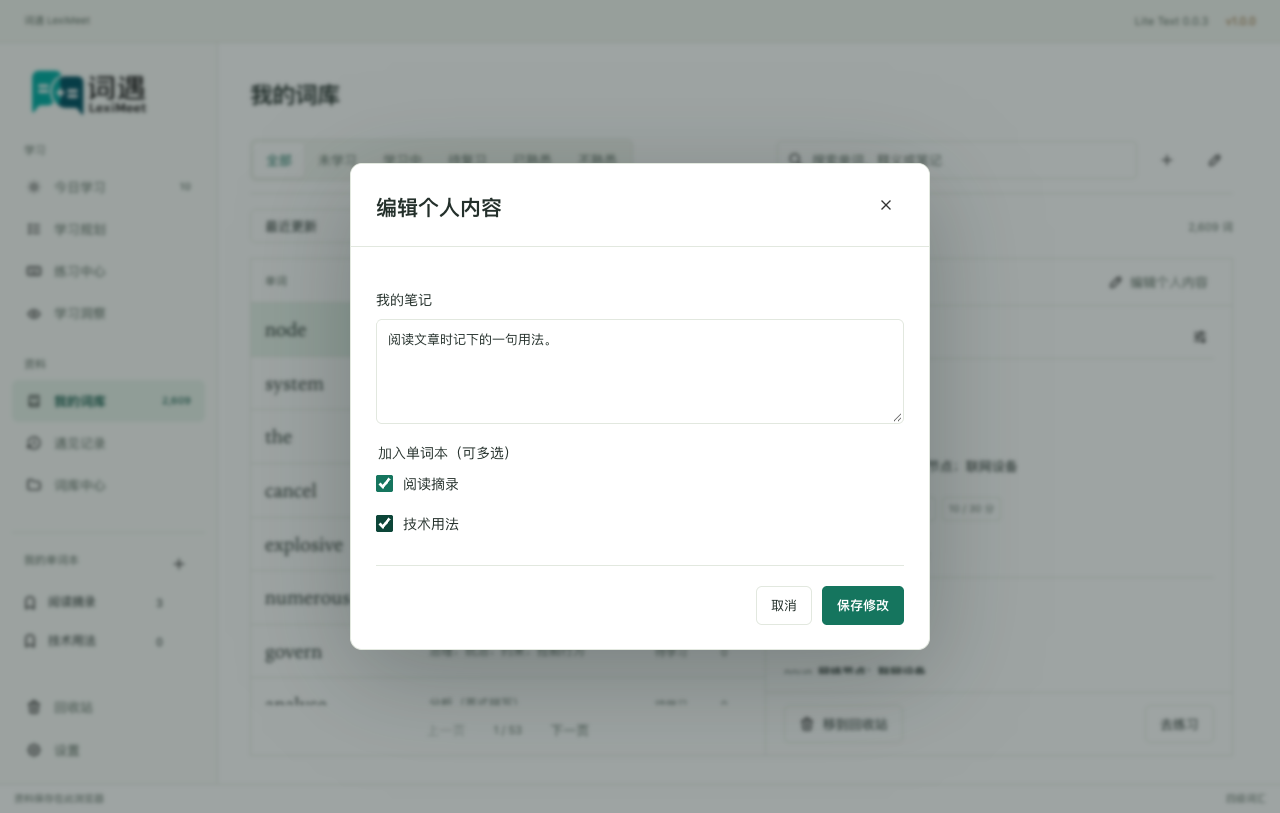The width and height of the screenshot is (1280, 813).
Task: Open 词库中心 folder icon in sidebar
Action: coord(34,485)
